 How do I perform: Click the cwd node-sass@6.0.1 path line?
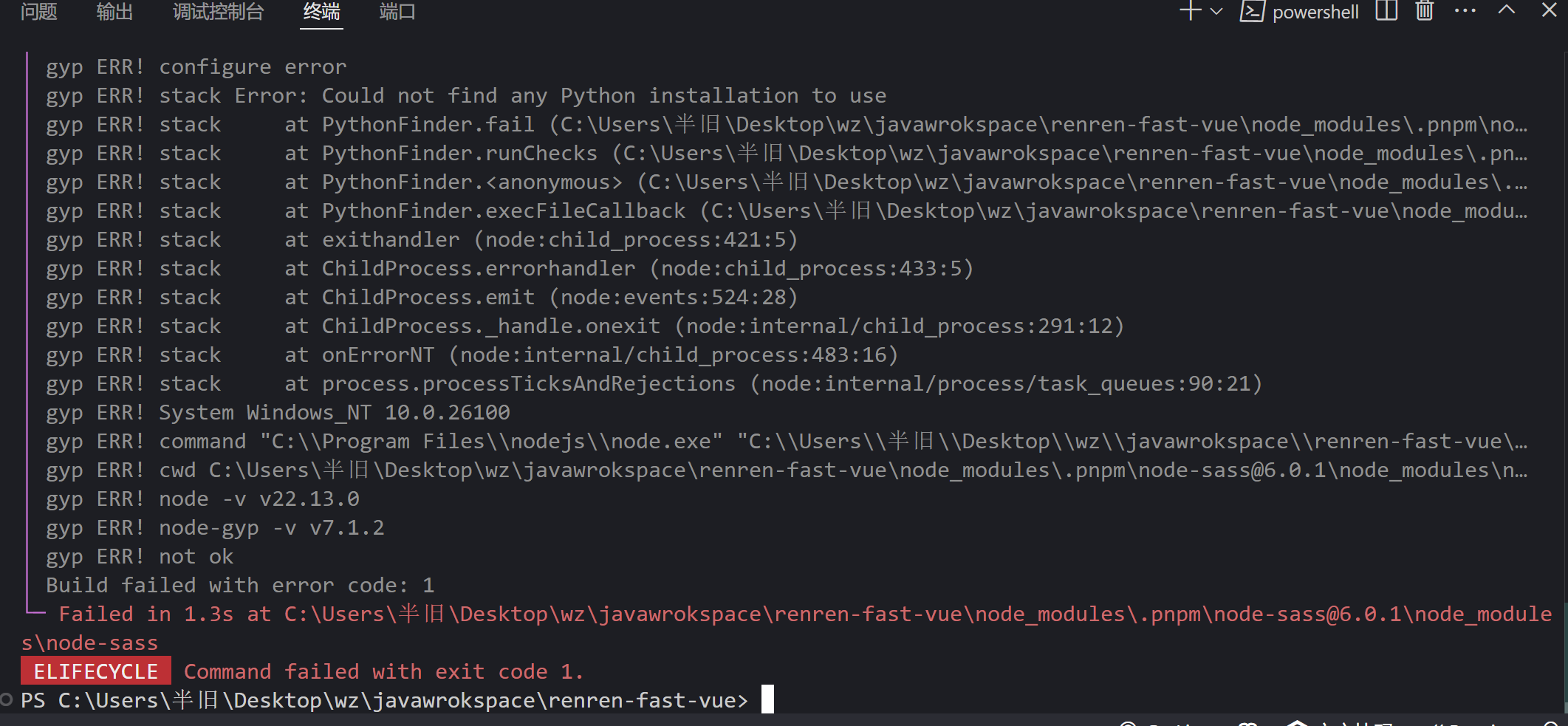coord(787,470)
